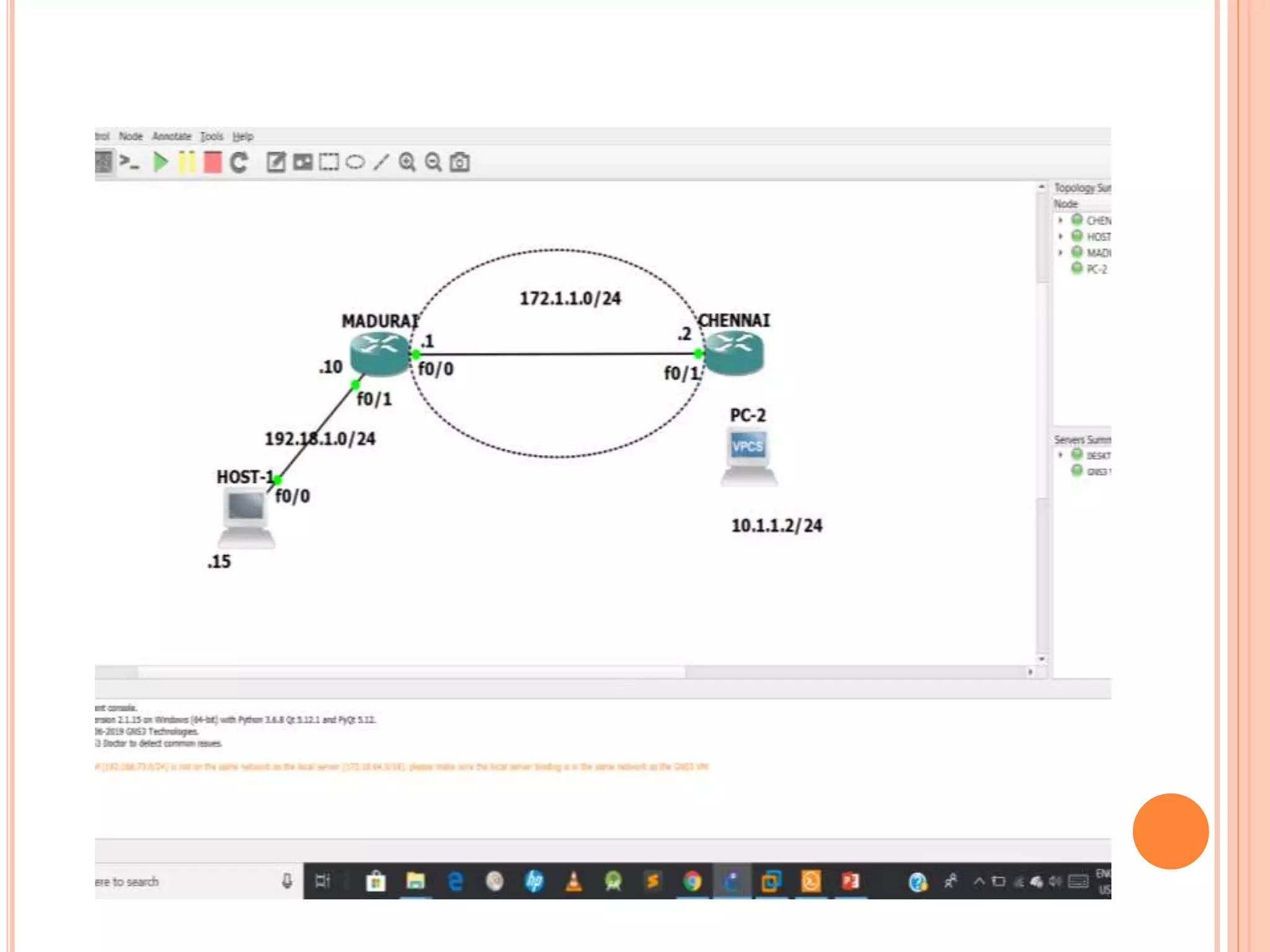Stop all nodes with red square
Image resolution: width=1270 pixels, height=952 pixels.
tap(213, 162)
